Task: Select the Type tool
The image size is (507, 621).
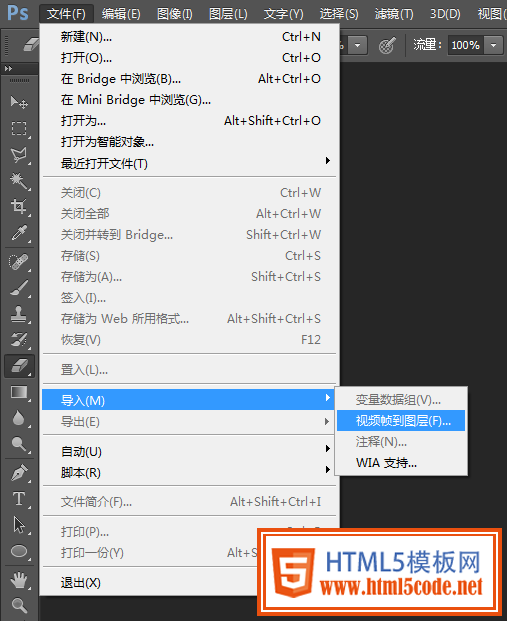Action: click(x=19, y=499)
